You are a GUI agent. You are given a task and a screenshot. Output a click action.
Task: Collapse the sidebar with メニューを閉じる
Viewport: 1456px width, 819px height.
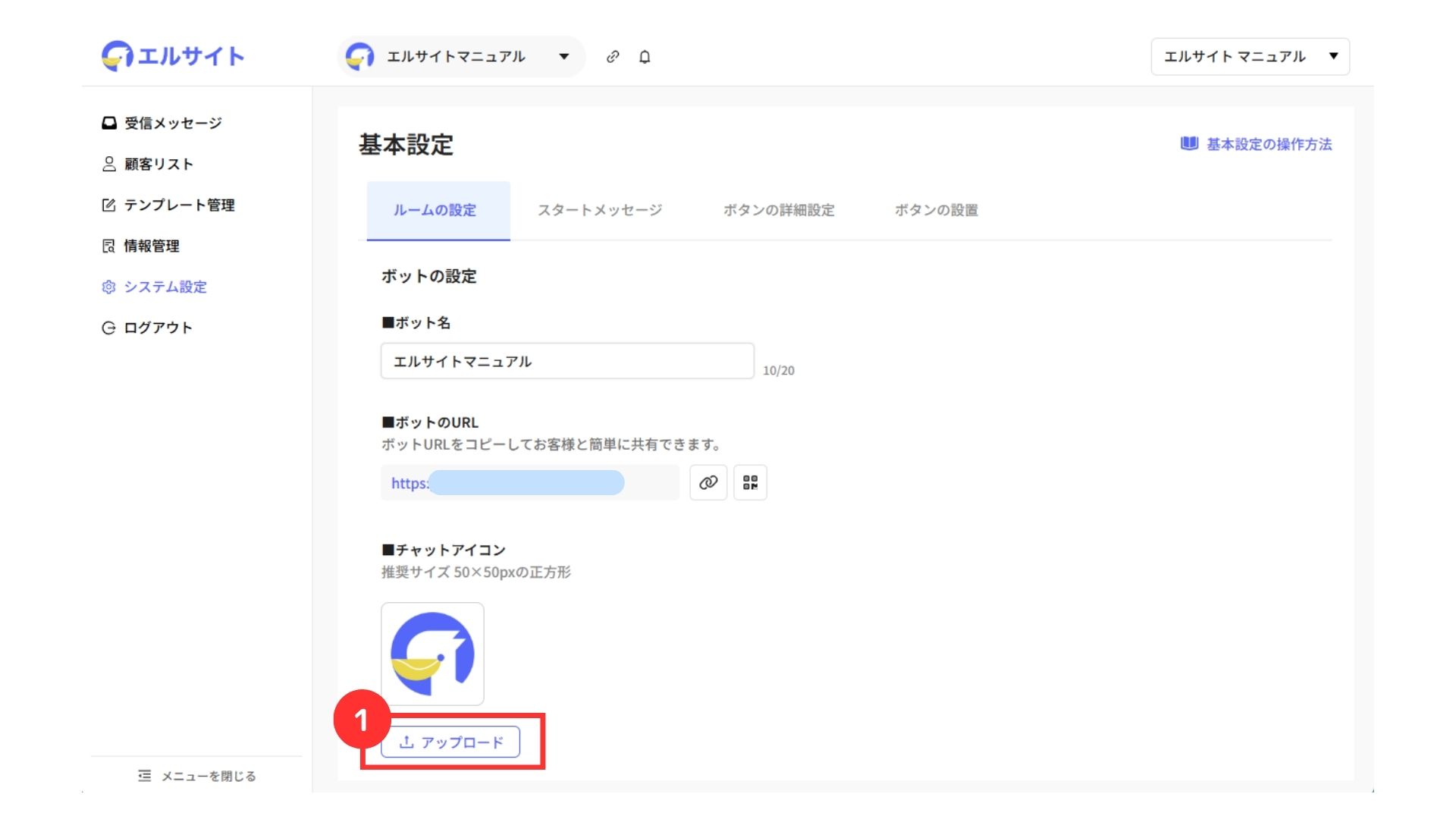tap(197, 776)
